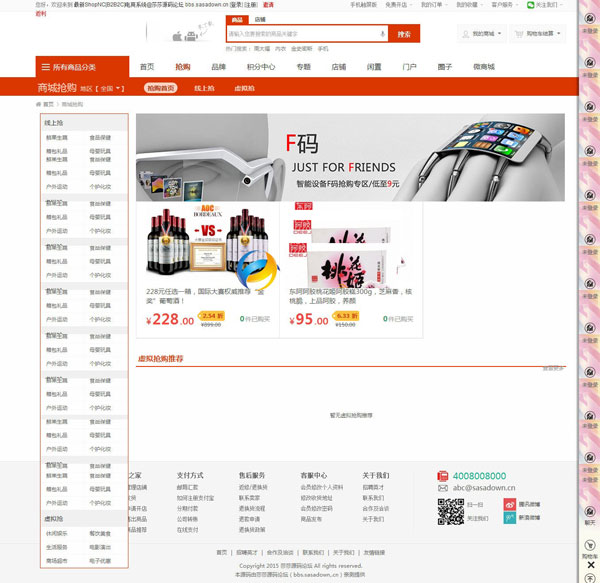Viewport: 600px width, 583px height.
Task: Open 专题 in main navigation
Action: pos(303,67)
